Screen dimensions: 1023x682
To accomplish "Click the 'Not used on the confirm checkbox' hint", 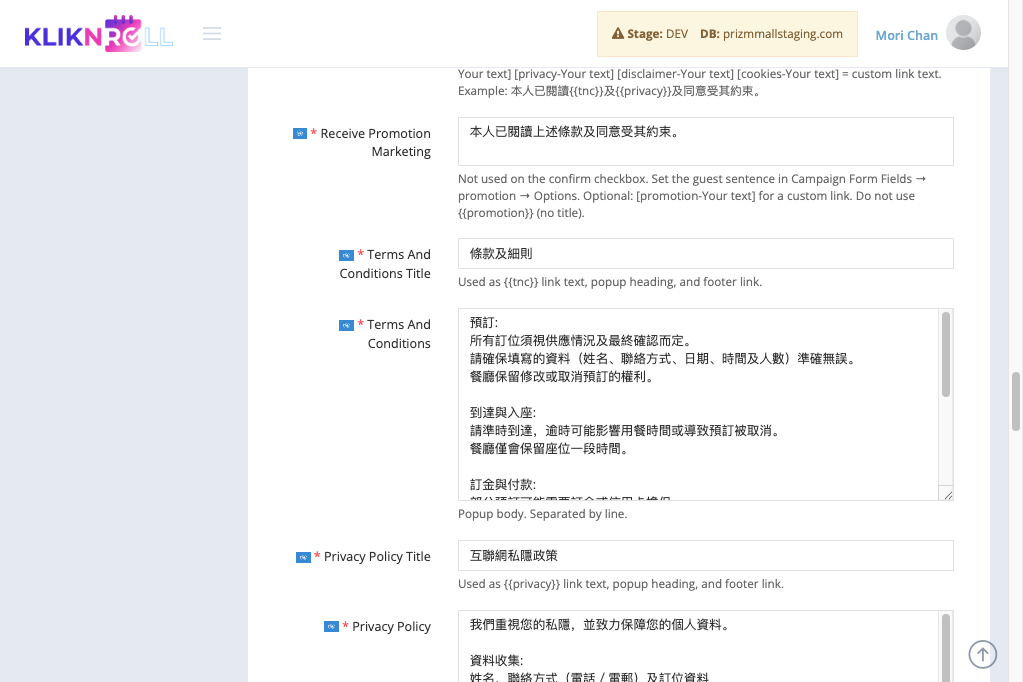I will 692,196.
